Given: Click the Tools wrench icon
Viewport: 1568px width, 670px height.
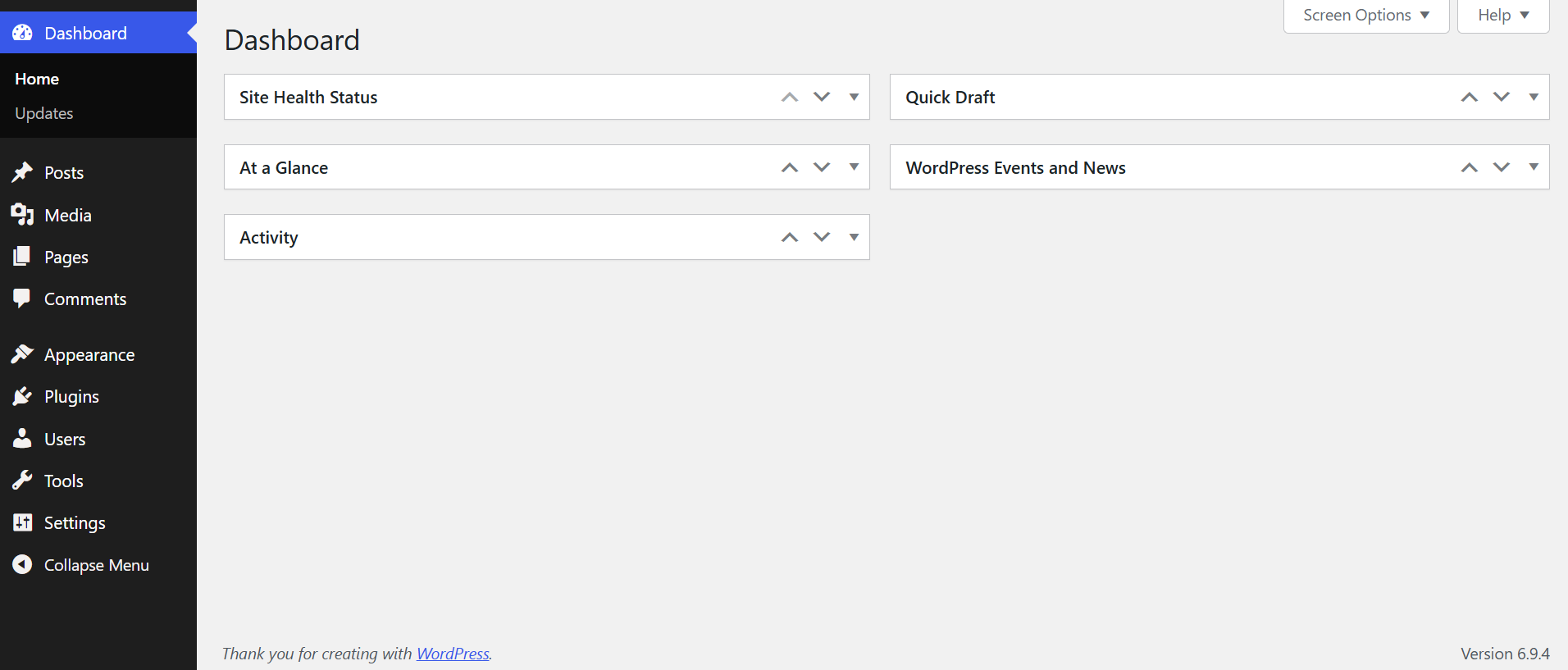Looking at the screenshot, I should 22,481.
